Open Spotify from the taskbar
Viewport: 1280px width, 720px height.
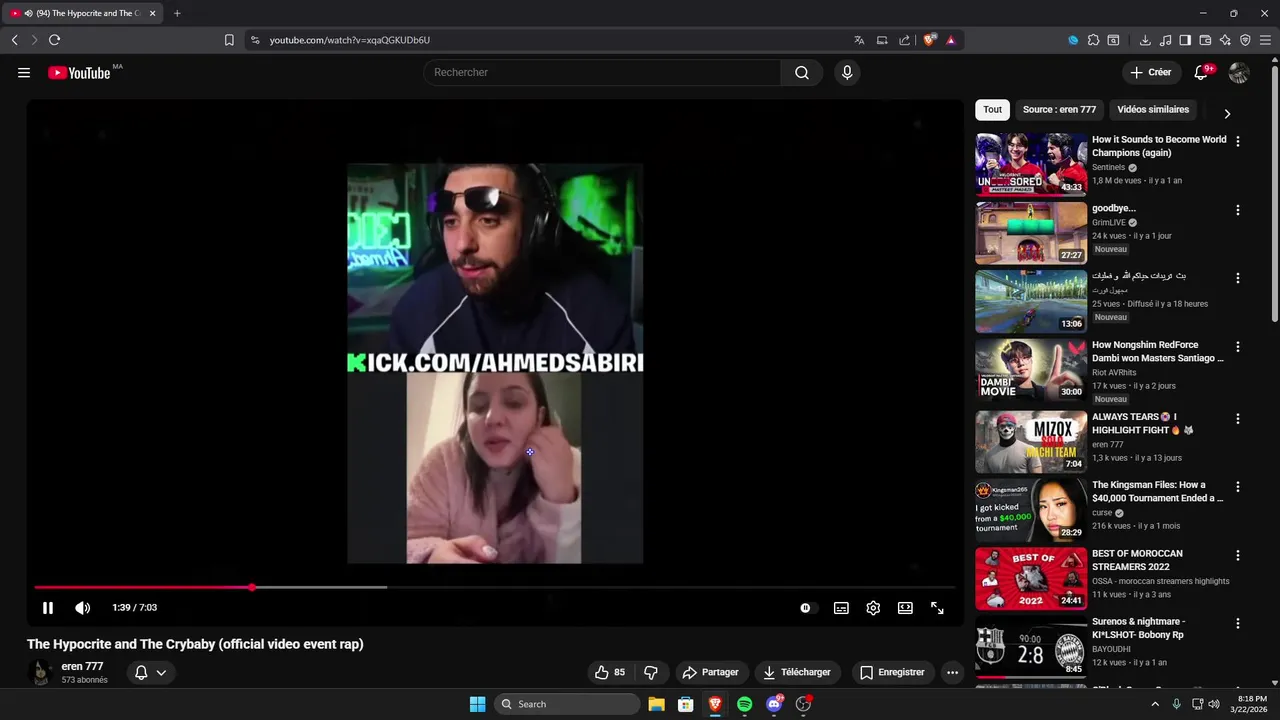[745, 704]
